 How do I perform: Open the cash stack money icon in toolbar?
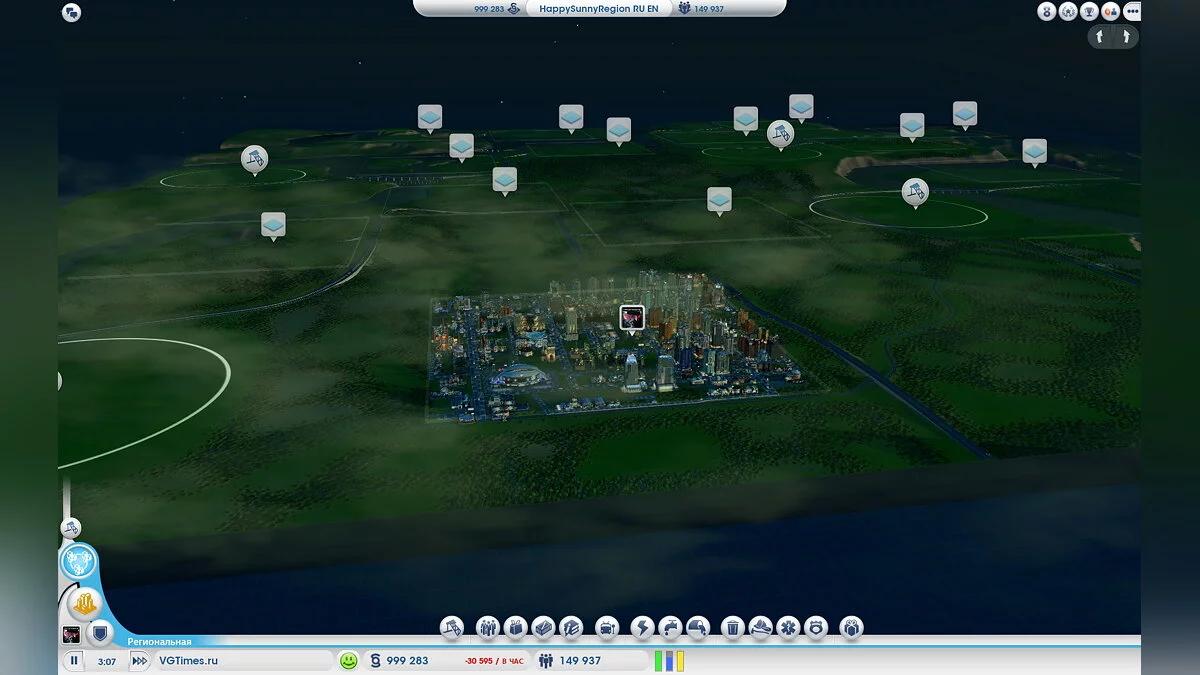pyautogui.click(x=543, y=628)
